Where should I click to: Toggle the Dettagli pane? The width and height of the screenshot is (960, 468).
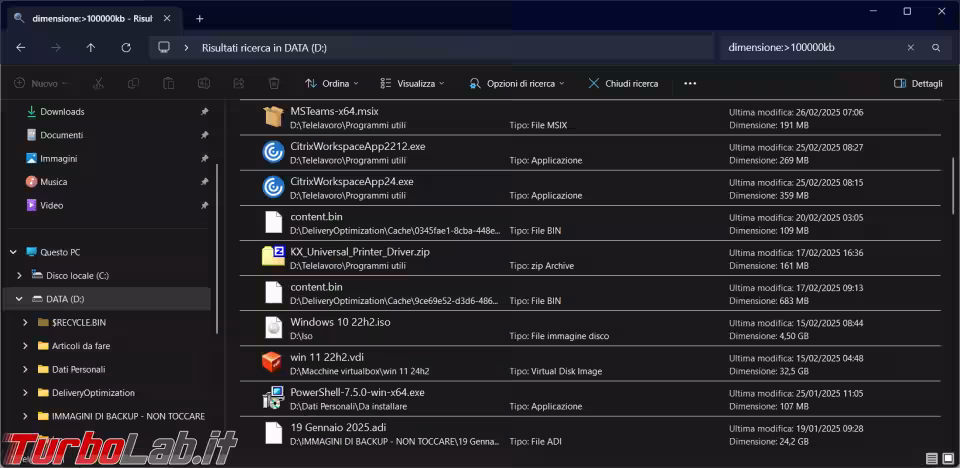918,83
